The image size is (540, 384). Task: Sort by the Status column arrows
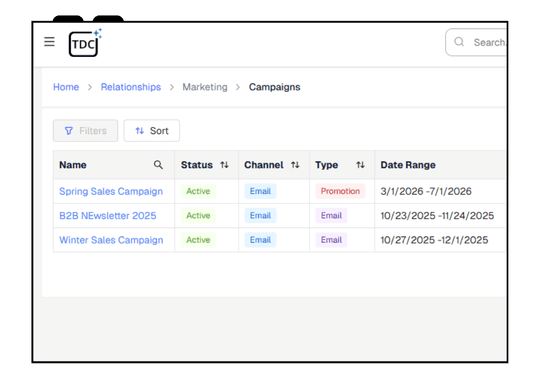click(224, 165)
